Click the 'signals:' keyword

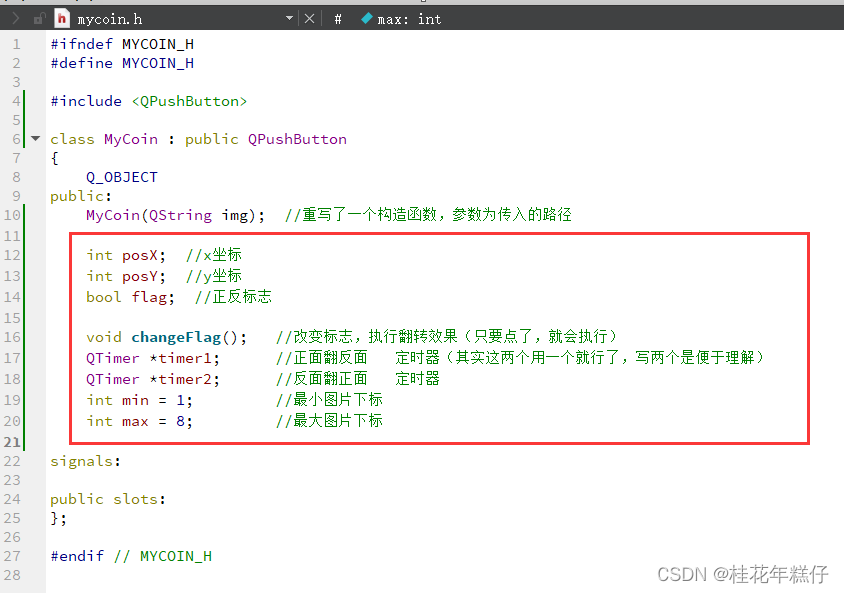(86, 462)
